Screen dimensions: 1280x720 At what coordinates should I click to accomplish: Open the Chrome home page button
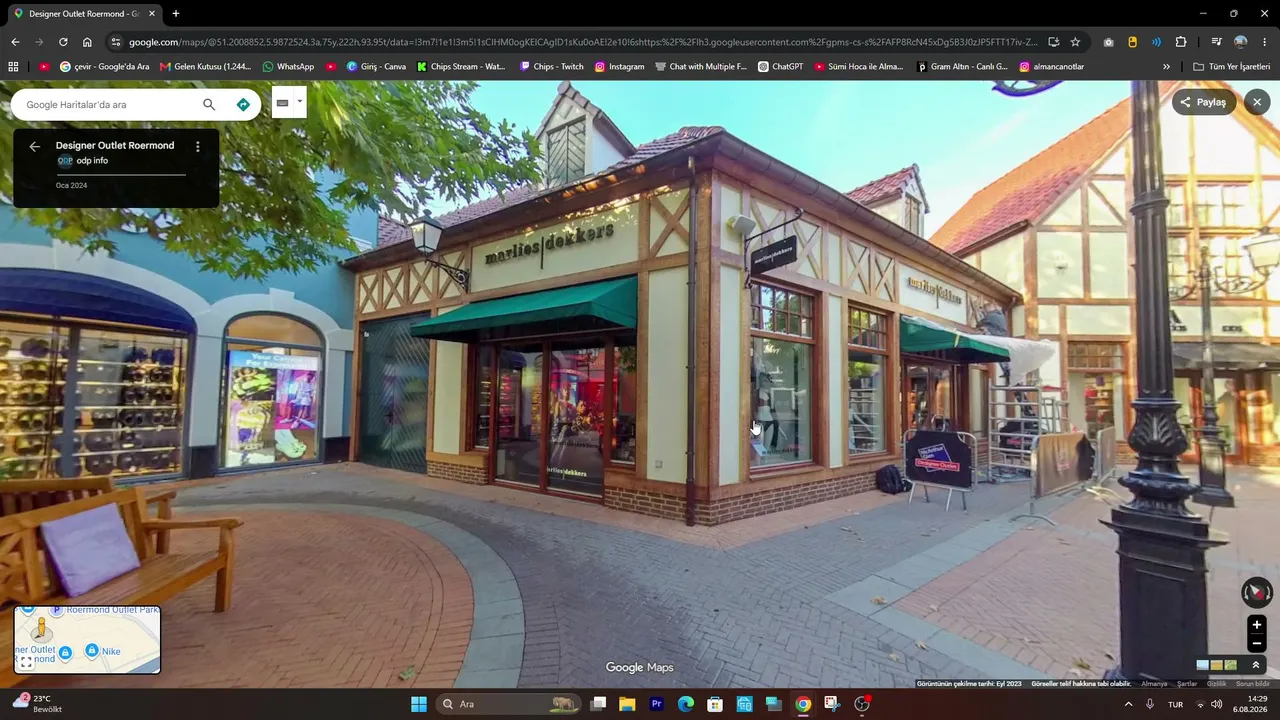pos(87,42)
